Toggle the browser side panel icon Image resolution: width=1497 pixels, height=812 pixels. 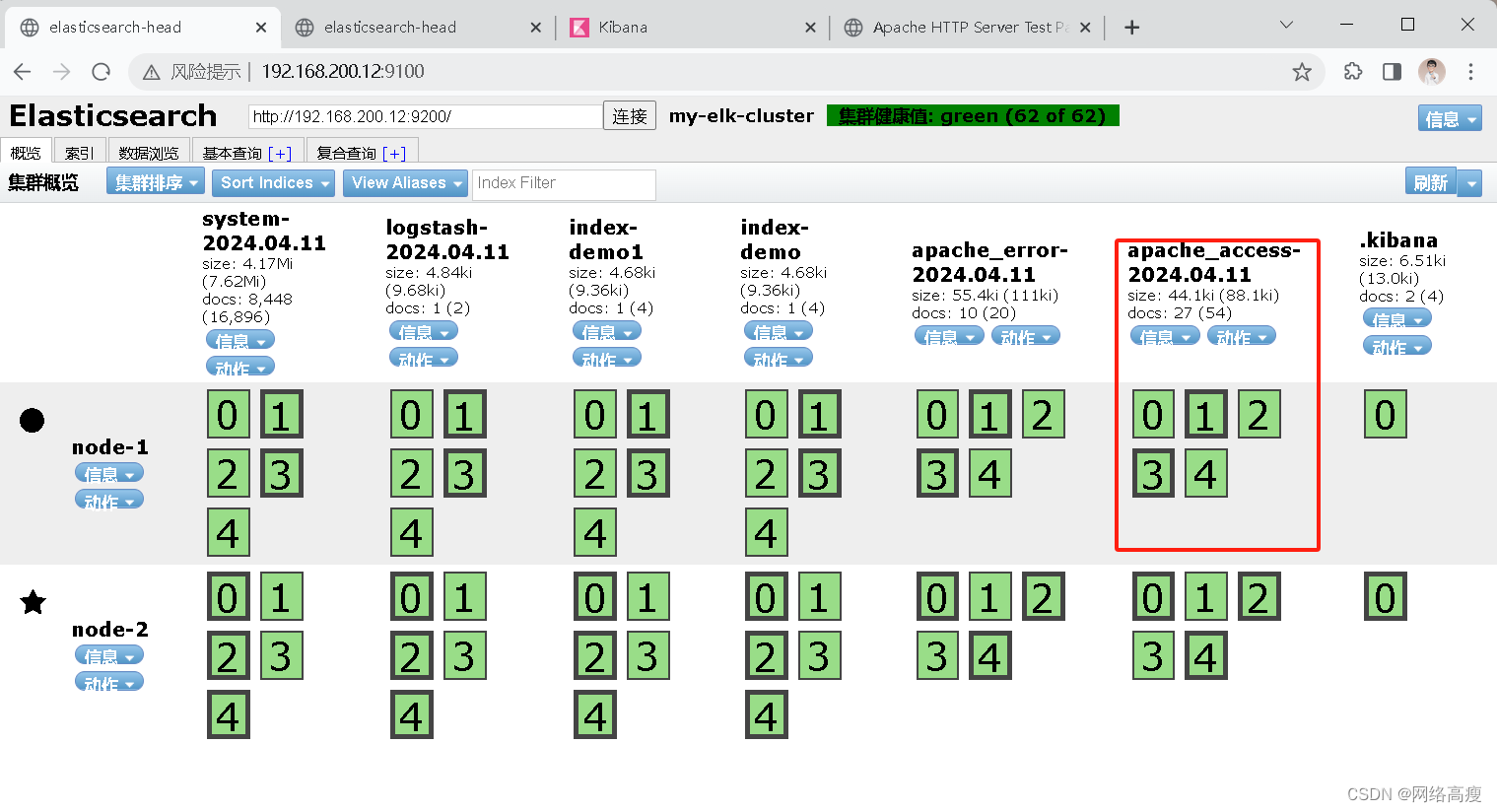pyautogui.click(x=1392, y=71)
